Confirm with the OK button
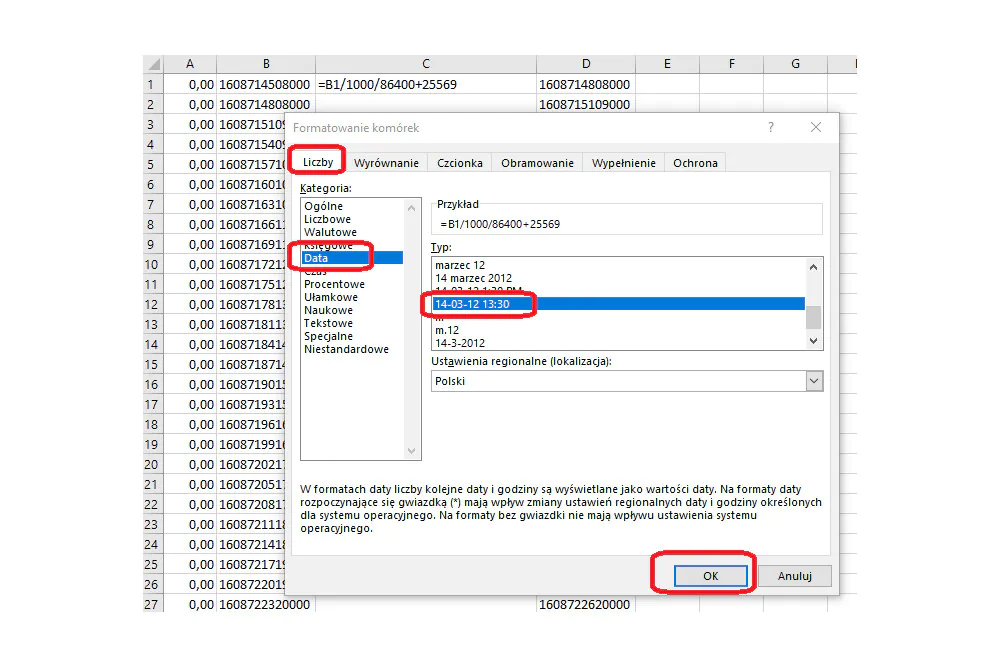This screenshot has width=1000, height=667. coord(710,576)
